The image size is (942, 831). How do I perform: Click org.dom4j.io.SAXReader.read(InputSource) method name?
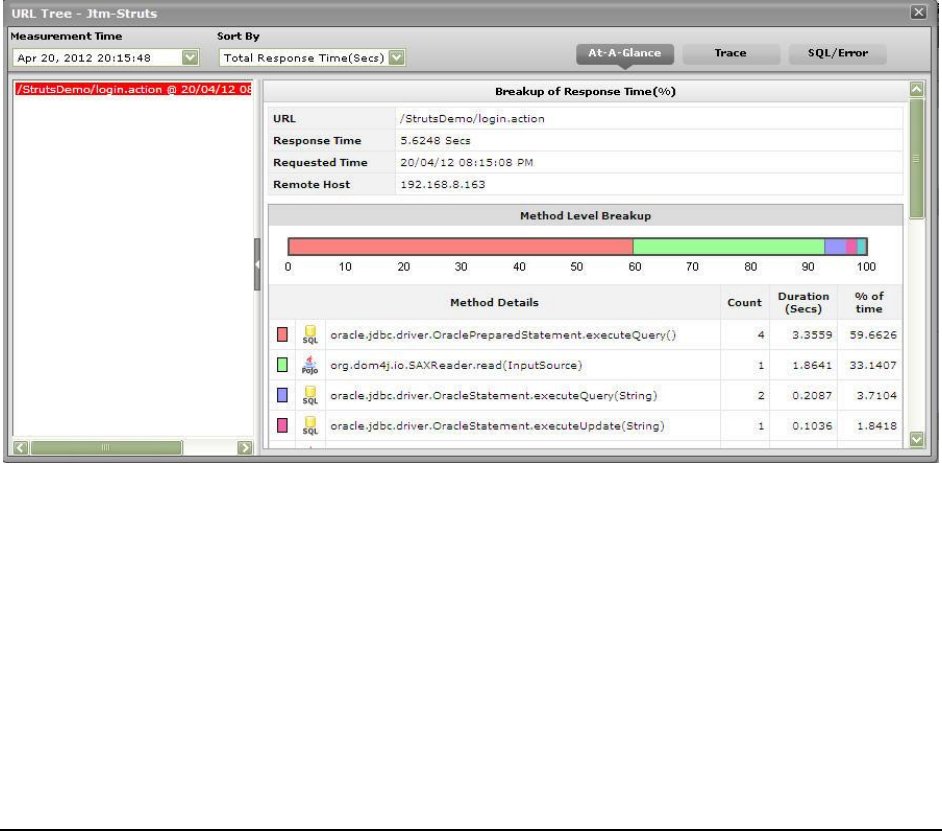[x=456, y=365]
